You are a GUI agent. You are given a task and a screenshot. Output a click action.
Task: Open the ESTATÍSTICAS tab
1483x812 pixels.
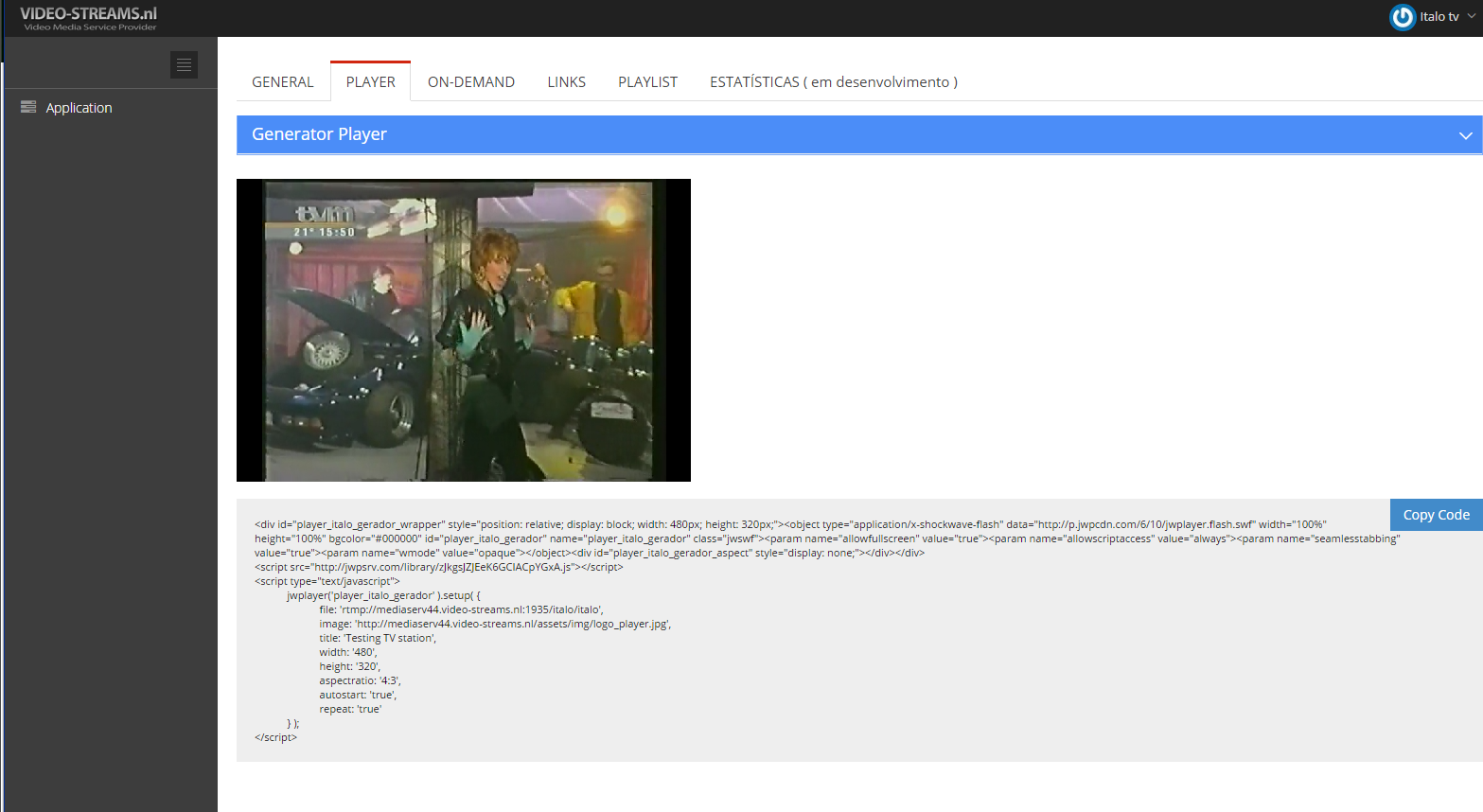point(834,82)
